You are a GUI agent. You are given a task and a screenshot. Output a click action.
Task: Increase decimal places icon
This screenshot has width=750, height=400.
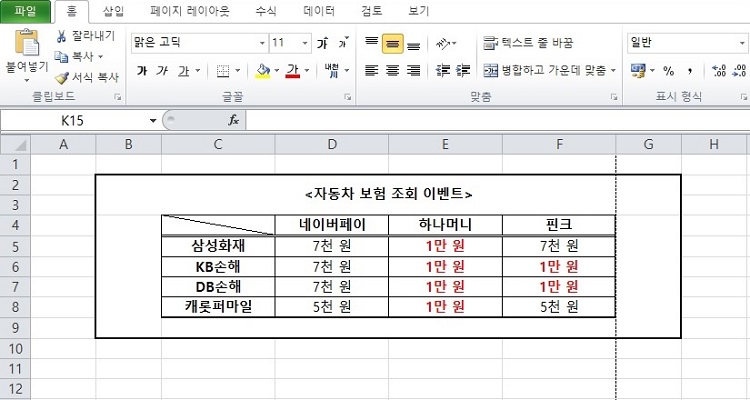click(x=719, y=71)
